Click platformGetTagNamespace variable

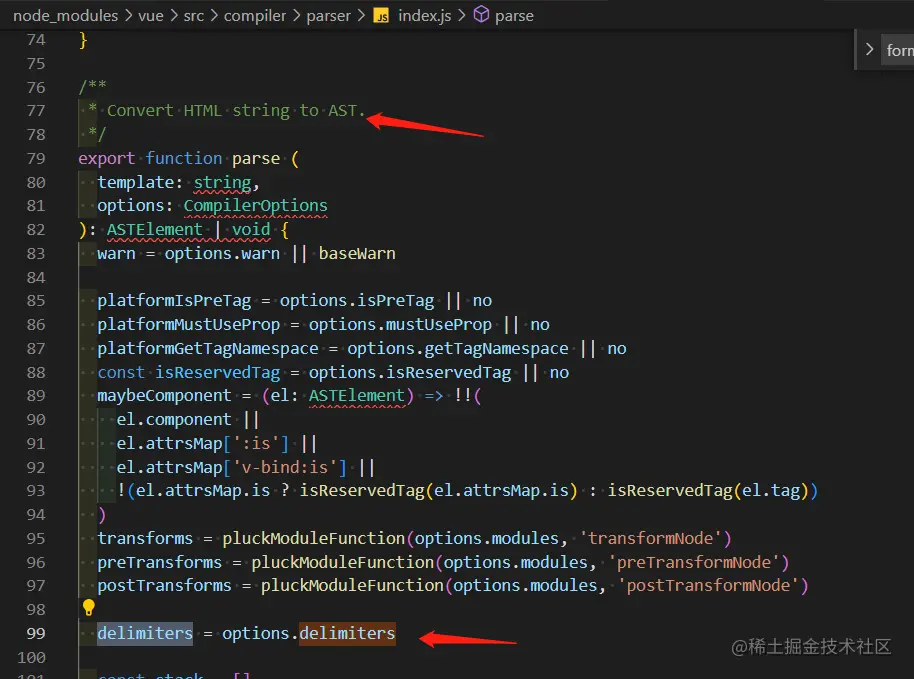208,349
